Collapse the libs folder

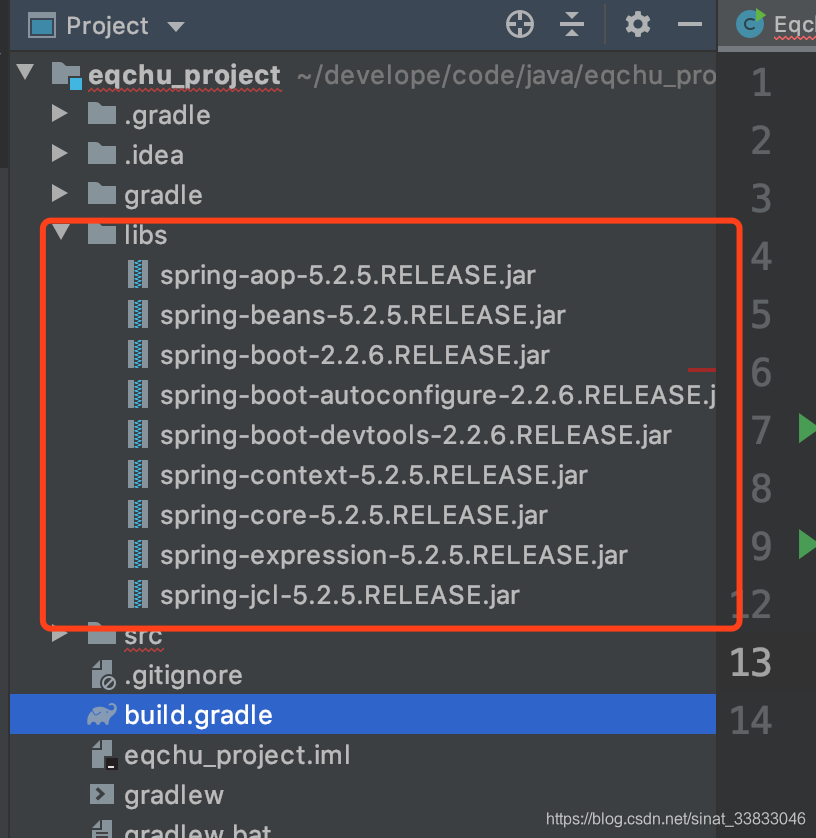pos(61,231)
